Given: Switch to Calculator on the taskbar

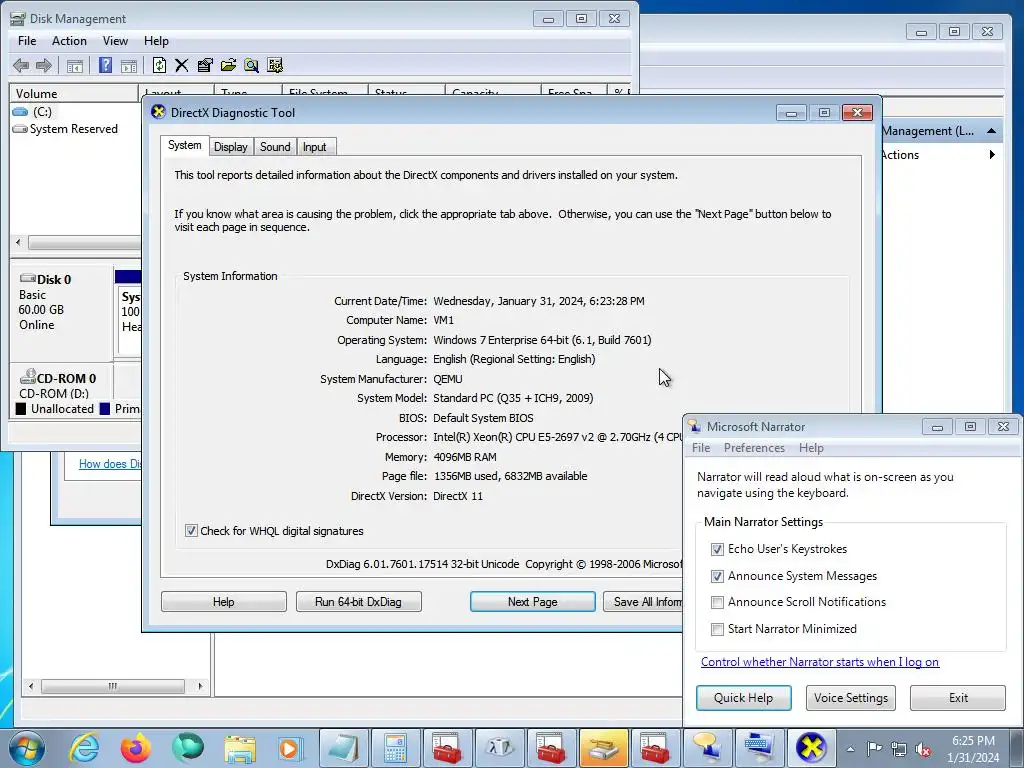Looking at the screenshot, I should pyautogui.click(x=395, y=748).
